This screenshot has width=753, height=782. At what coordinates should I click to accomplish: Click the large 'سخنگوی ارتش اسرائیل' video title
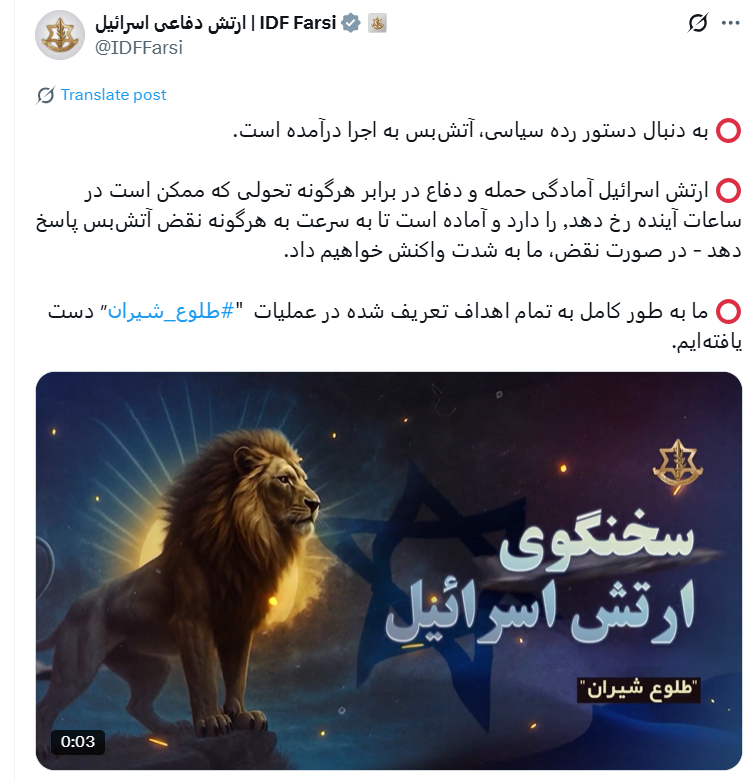[540, 579]
